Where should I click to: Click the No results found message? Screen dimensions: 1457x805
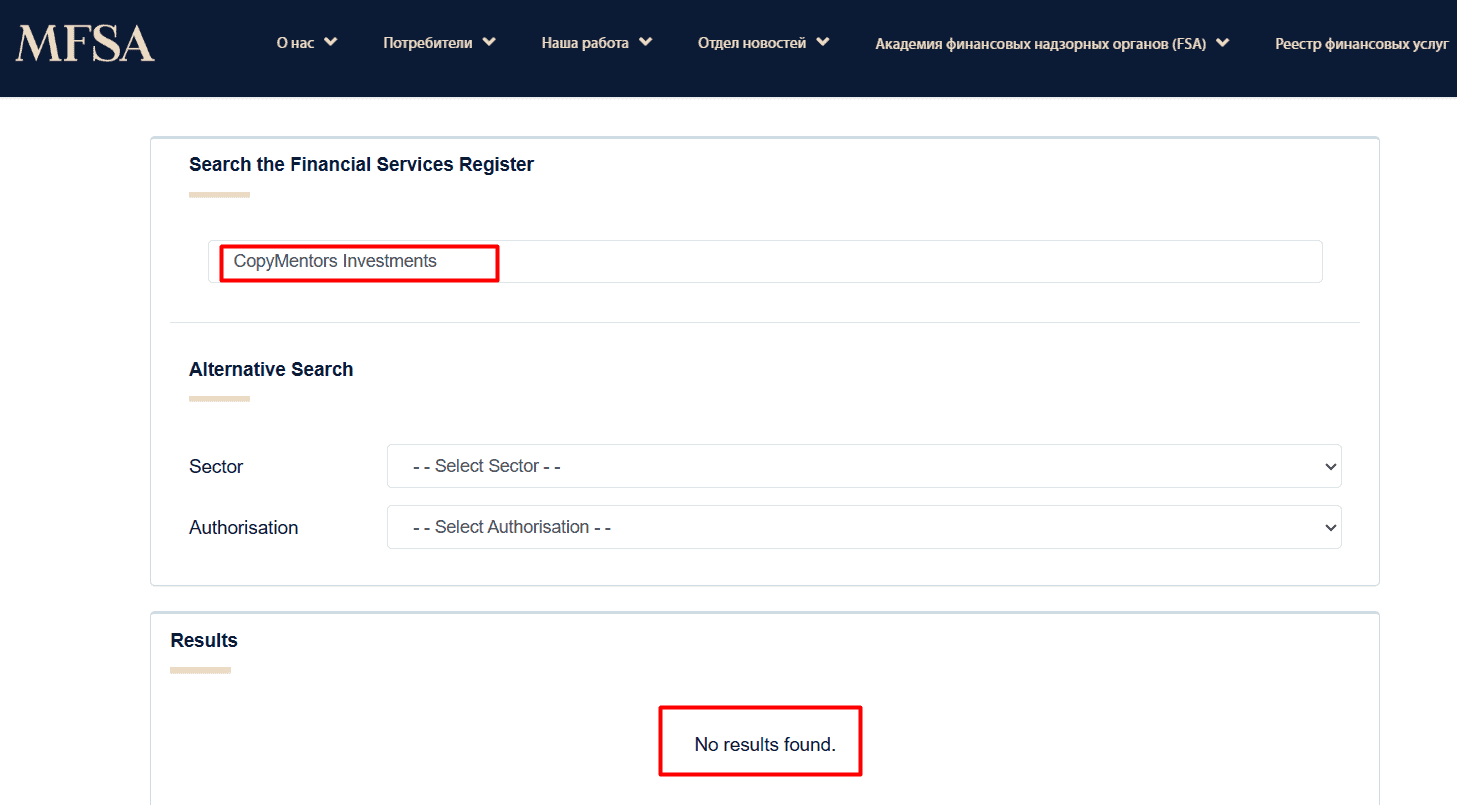pos(764,745)
